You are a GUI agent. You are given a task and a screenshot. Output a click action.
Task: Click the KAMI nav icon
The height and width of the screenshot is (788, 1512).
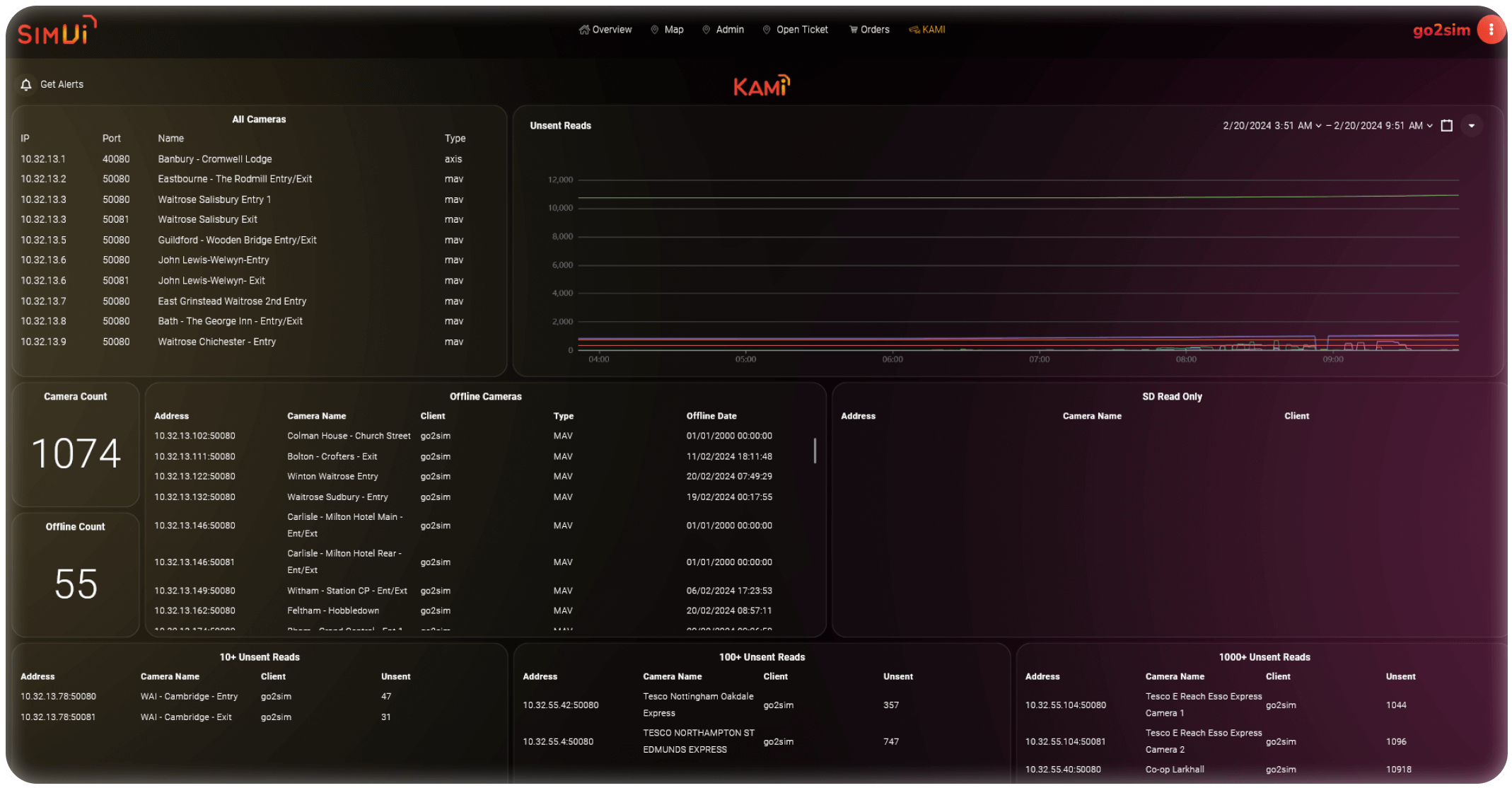tap(914, 30)
